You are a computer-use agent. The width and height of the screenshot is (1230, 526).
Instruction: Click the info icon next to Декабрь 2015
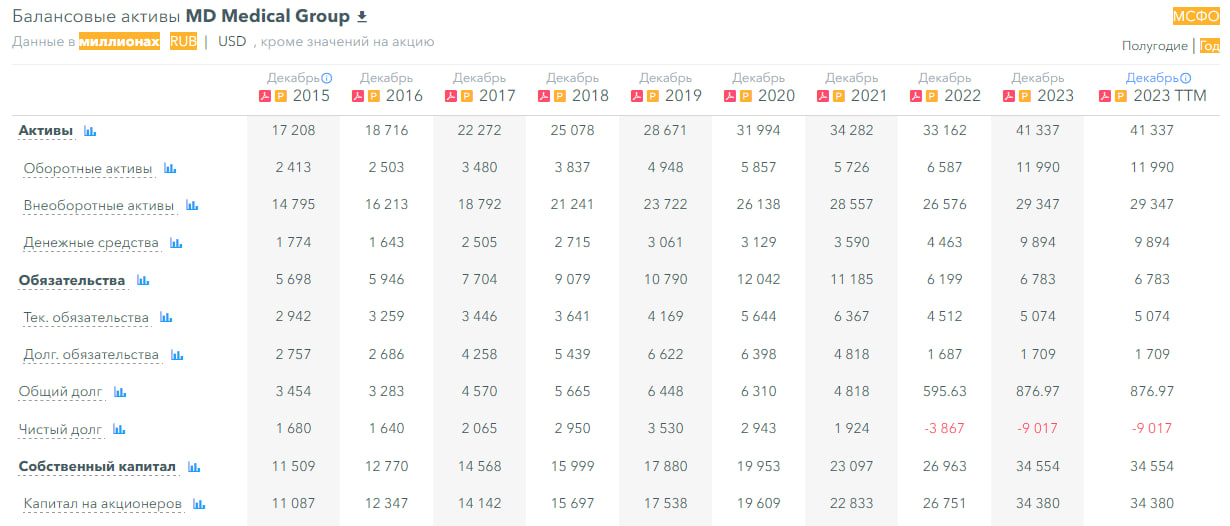click(326, 78)
